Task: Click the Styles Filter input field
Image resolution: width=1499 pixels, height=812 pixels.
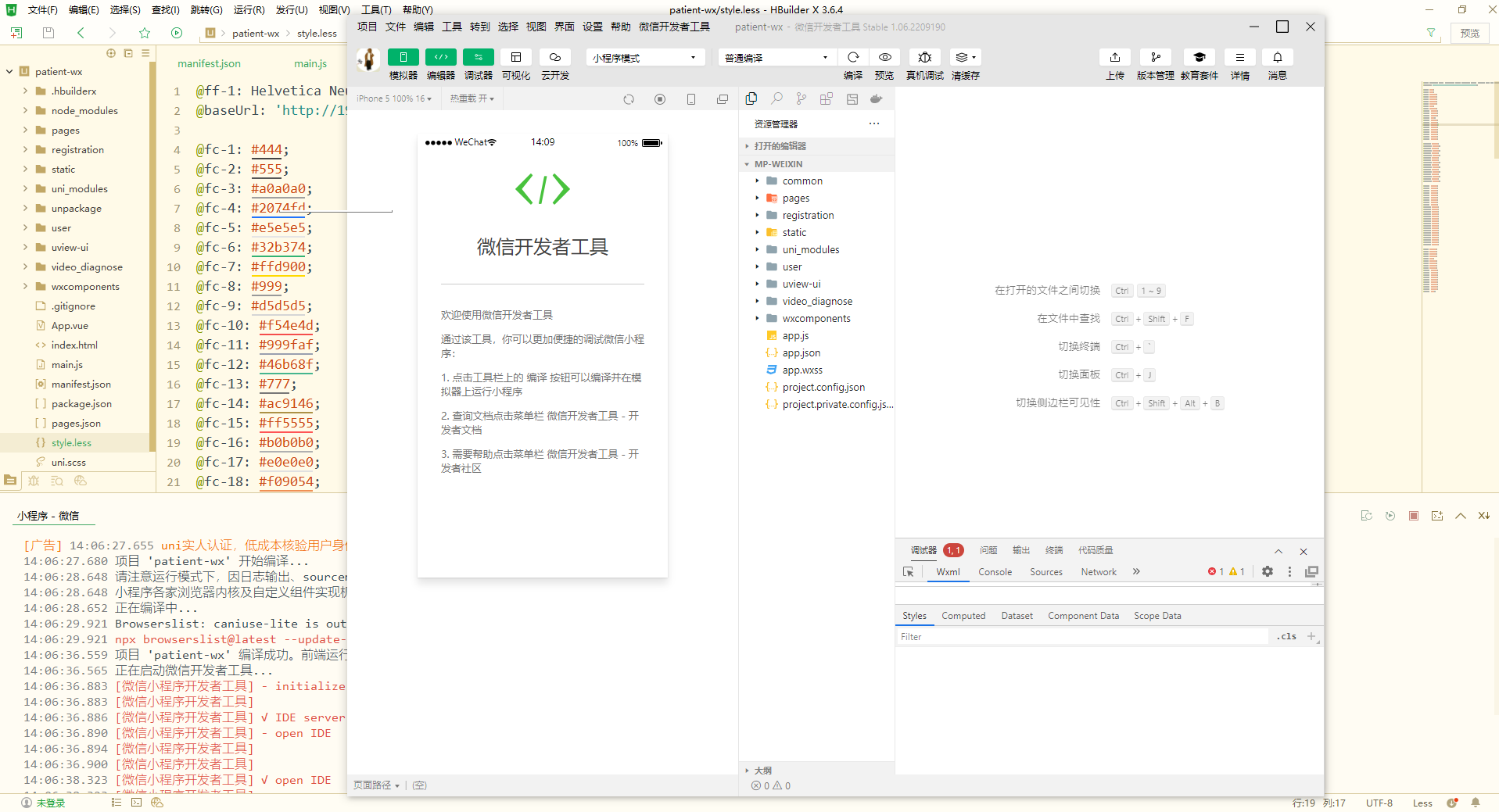Action: click(1082, 637)
